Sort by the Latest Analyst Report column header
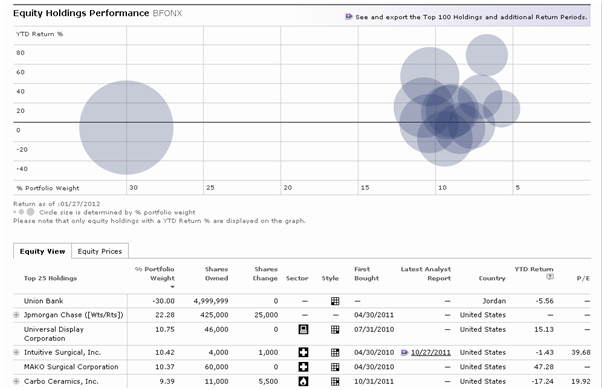 point(426,274)
